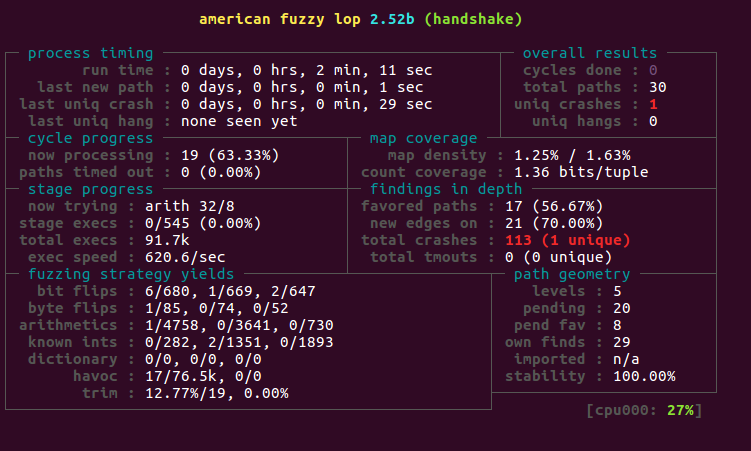751x451 pixels.
Task: Click 'none seen yet' hang value
Action: point(239,121)
